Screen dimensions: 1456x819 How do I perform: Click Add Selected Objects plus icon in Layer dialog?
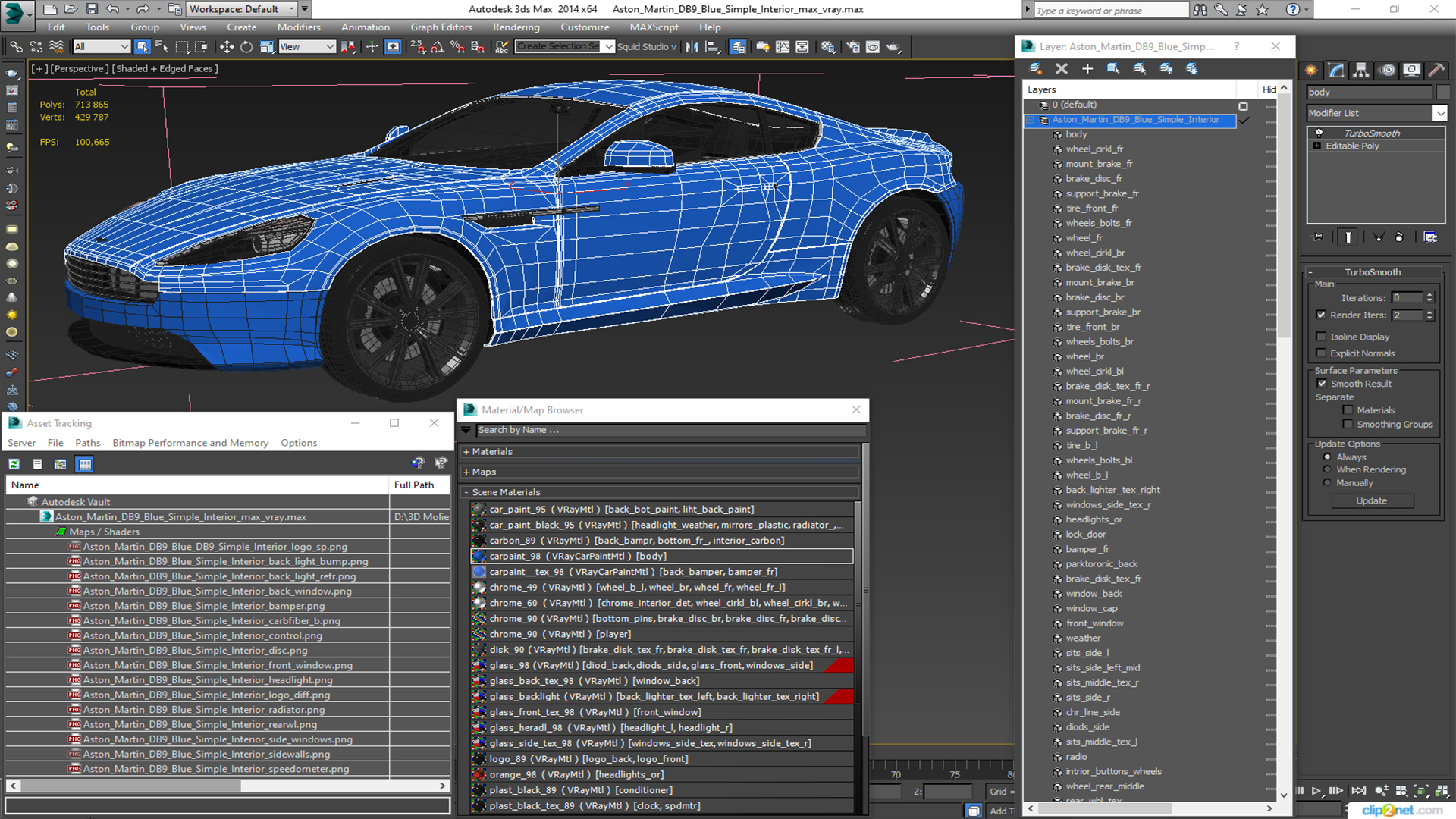pos(1087,69)
